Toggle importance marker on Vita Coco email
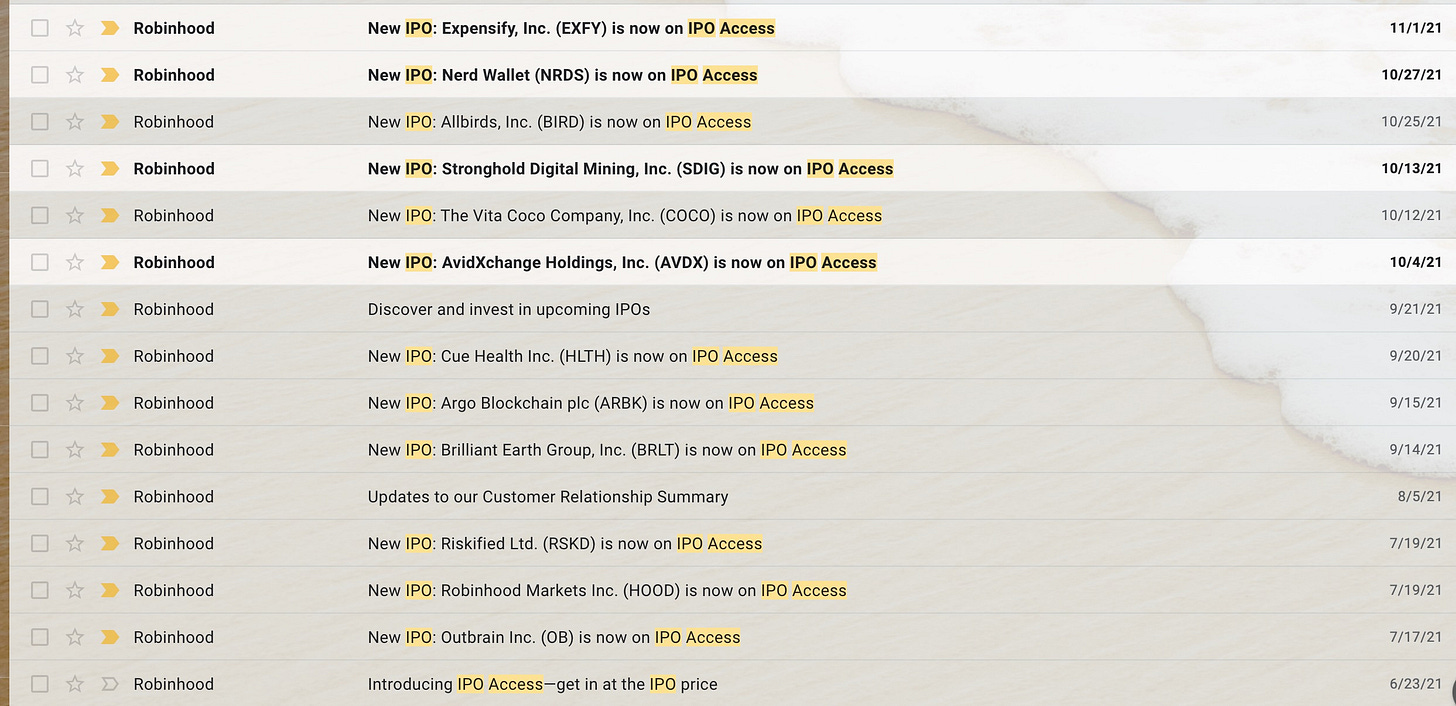 coord(110,215)
